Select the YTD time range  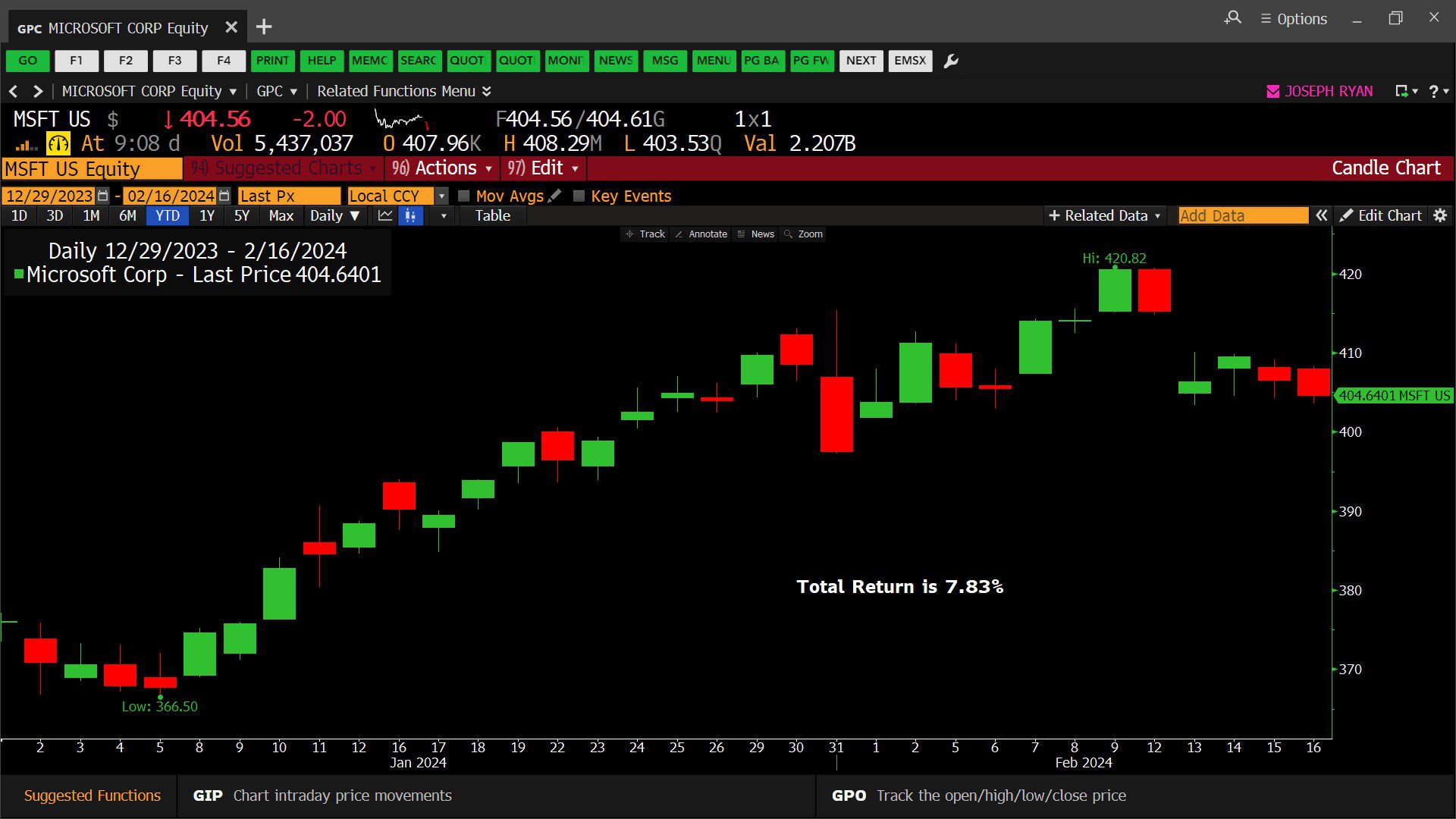point(168,216)
